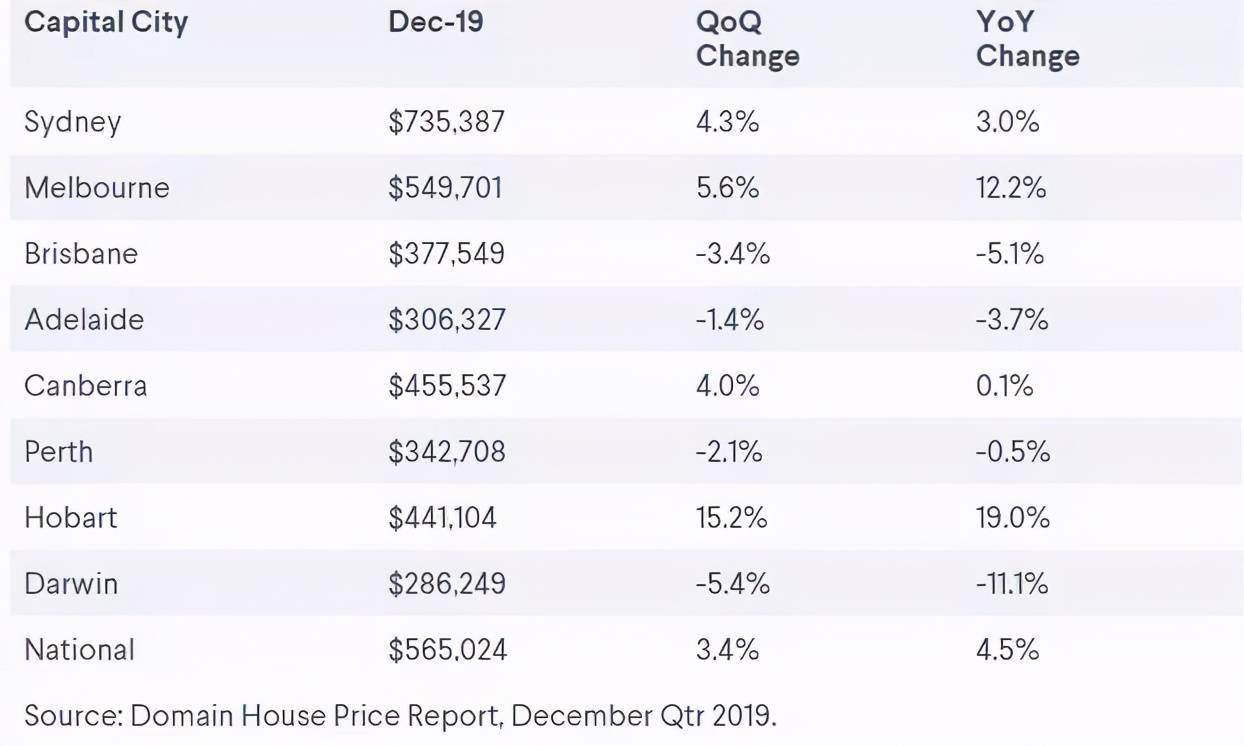1244x746 pixels.
Task: Click the Capital City column header
Action: [106, 23]
